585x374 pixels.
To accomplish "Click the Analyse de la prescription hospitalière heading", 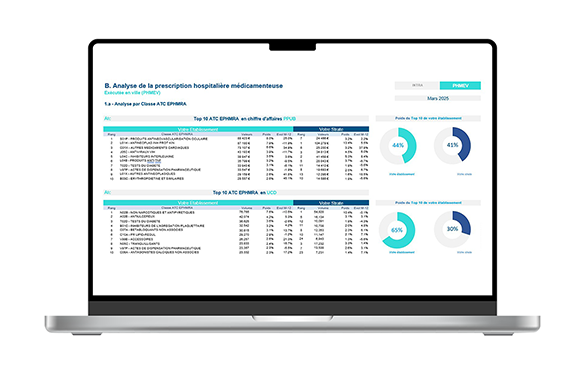I will (x=194, y=86).
